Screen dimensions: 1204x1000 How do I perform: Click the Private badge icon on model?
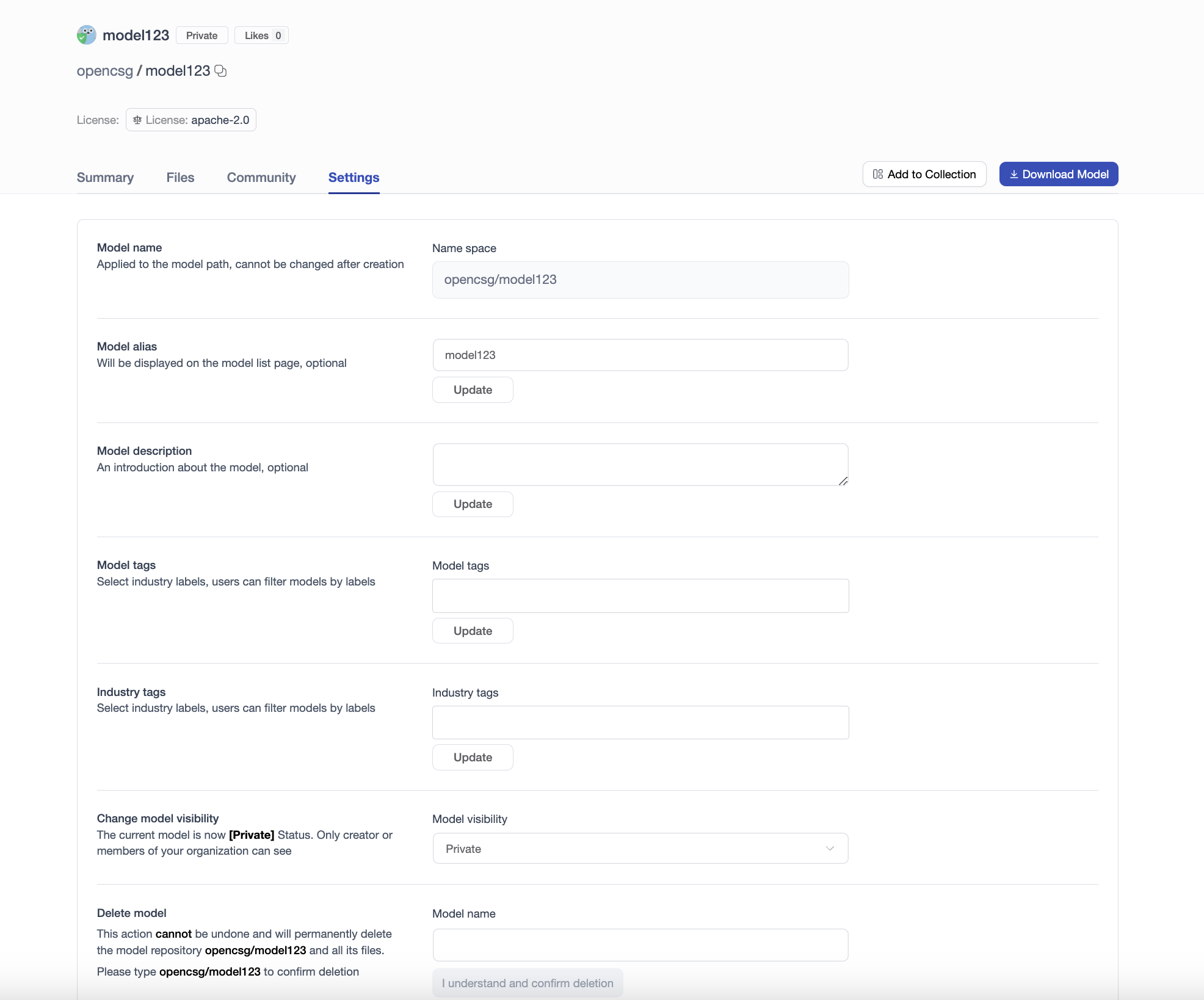(201, 34)
